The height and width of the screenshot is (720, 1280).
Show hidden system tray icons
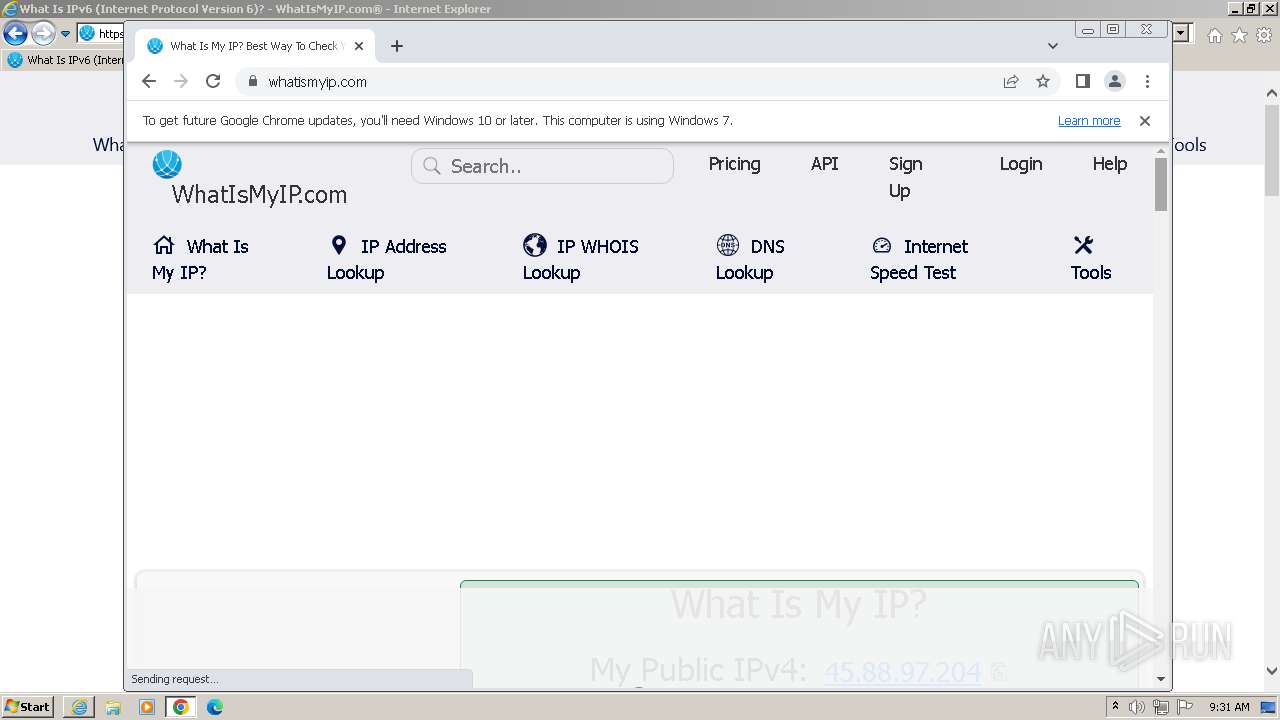[x=1116, y=707]
